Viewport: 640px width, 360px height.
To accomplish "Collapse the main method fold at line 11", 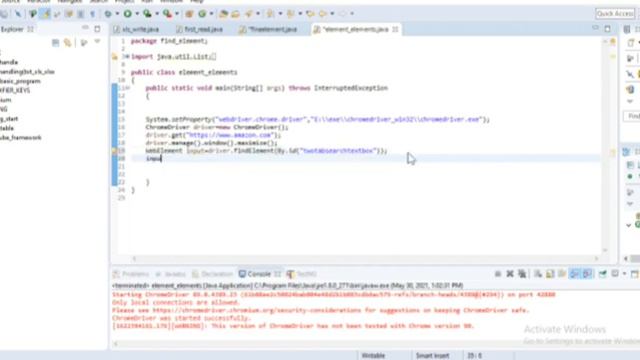I will [128, 88].
